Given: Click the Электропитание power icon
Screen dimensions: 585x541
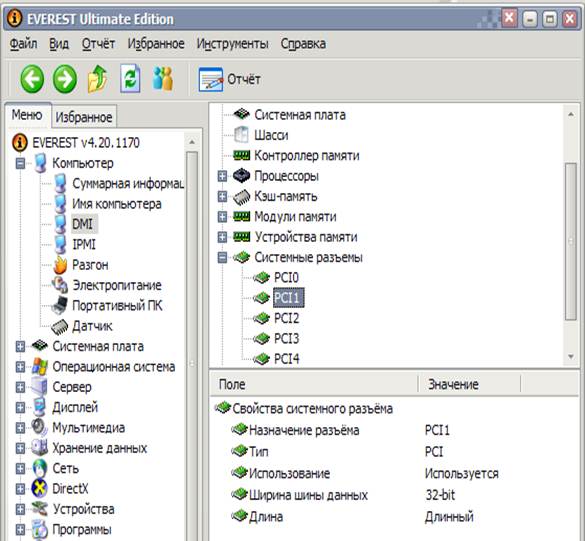Looking at the screenshot, I should tap(60, 285).
